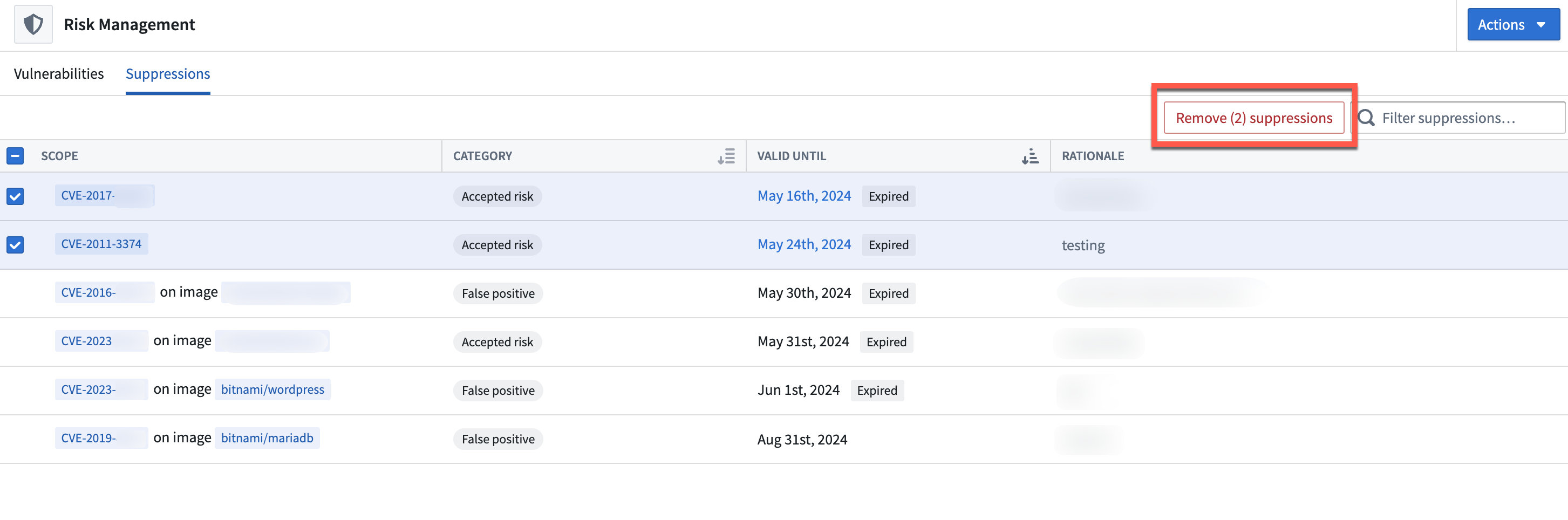1568x520 pixels.
Task: Open the bitnami/mariadb image link
Action: 267,438
